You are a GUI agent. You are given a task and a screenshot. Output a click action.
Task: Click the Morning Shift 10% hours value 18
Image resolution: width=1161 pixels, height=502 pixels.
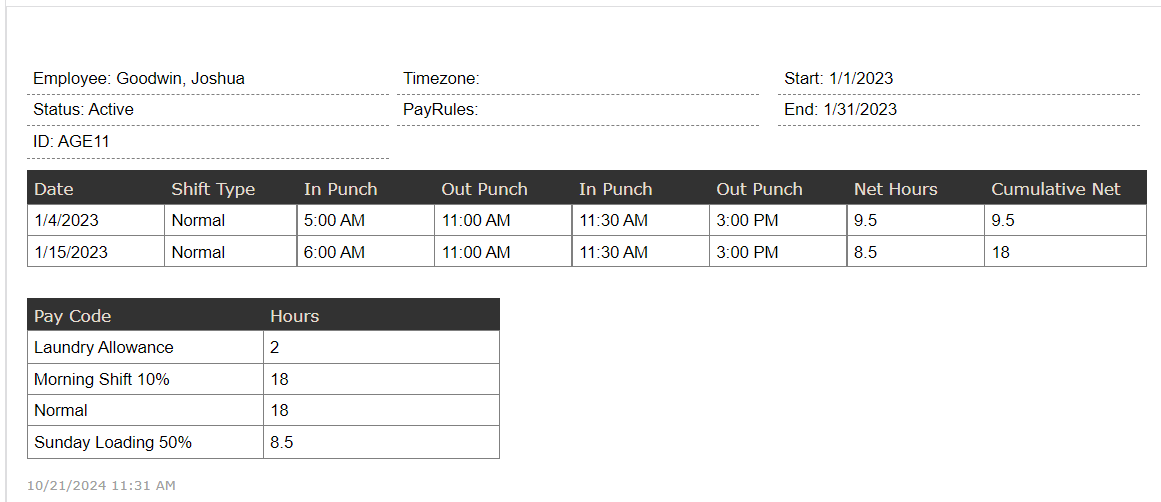pos(381,379)
